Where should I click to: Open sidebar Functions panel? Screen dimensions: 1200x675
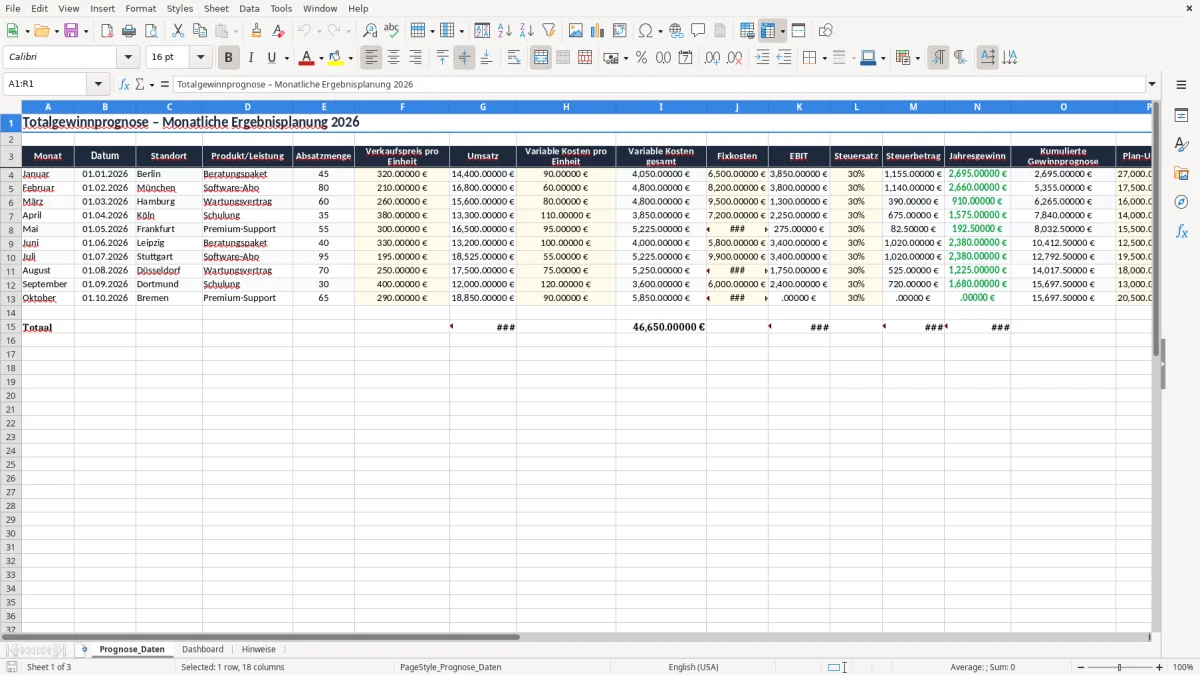(x=1182, y=232)
